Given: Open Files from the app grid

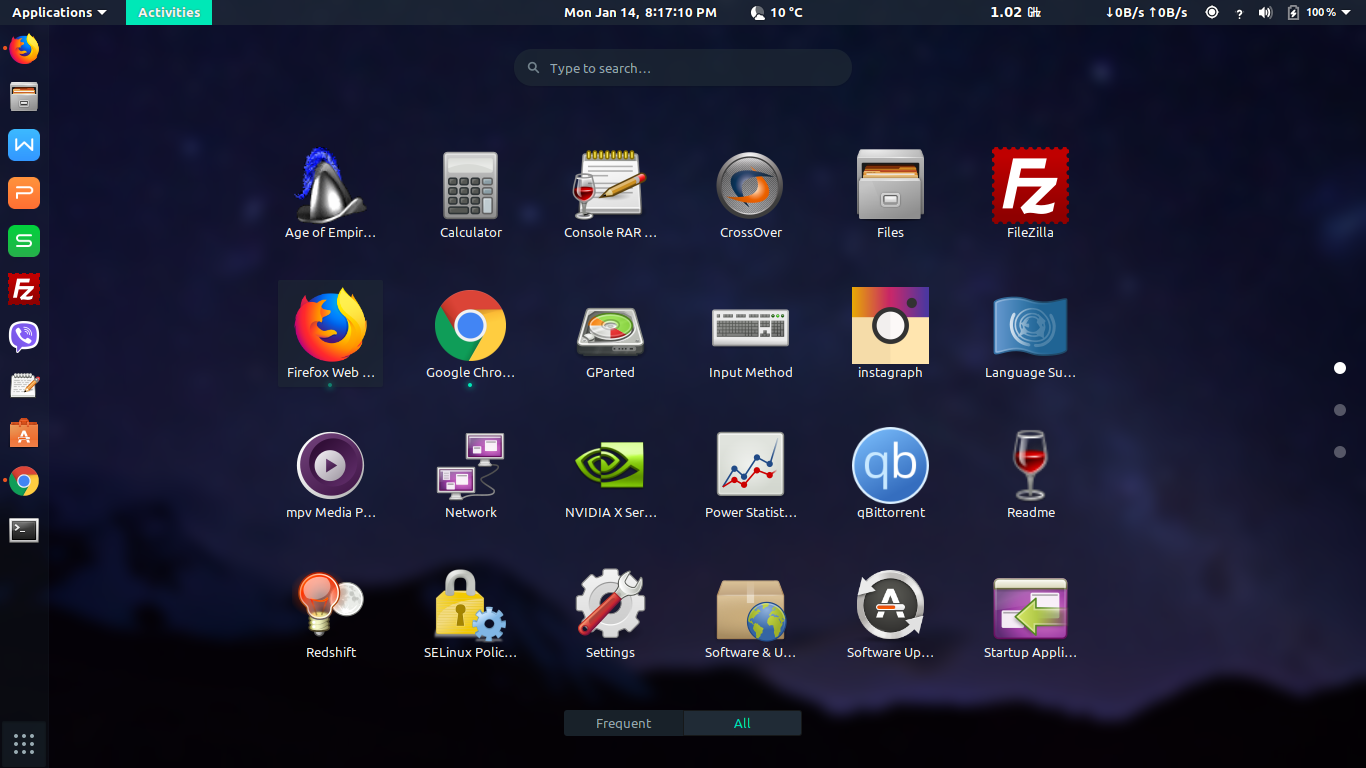Looking at the screenshot, I should [x=890, y=186].
